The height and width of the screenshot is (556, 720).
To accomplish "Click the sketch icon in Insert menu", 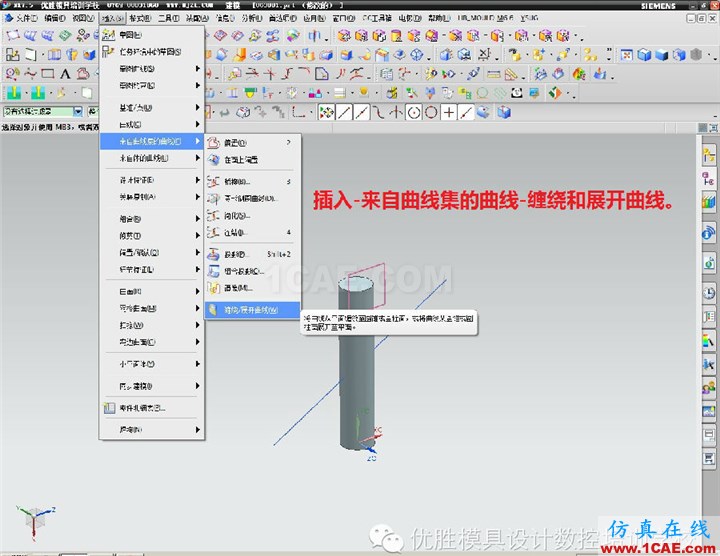I will pyautogui.click(x=108, y=35).
